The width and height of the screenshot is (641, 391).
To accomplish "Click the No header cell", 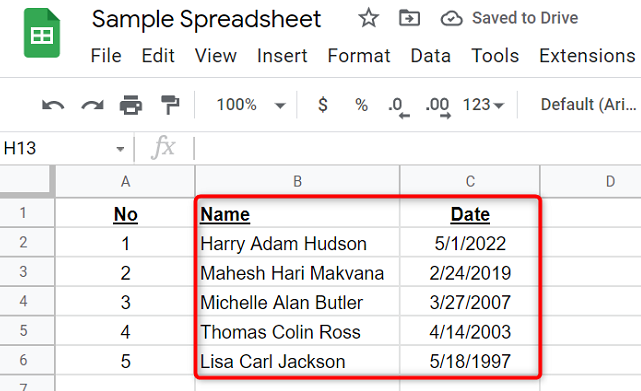I will (126, 213).
